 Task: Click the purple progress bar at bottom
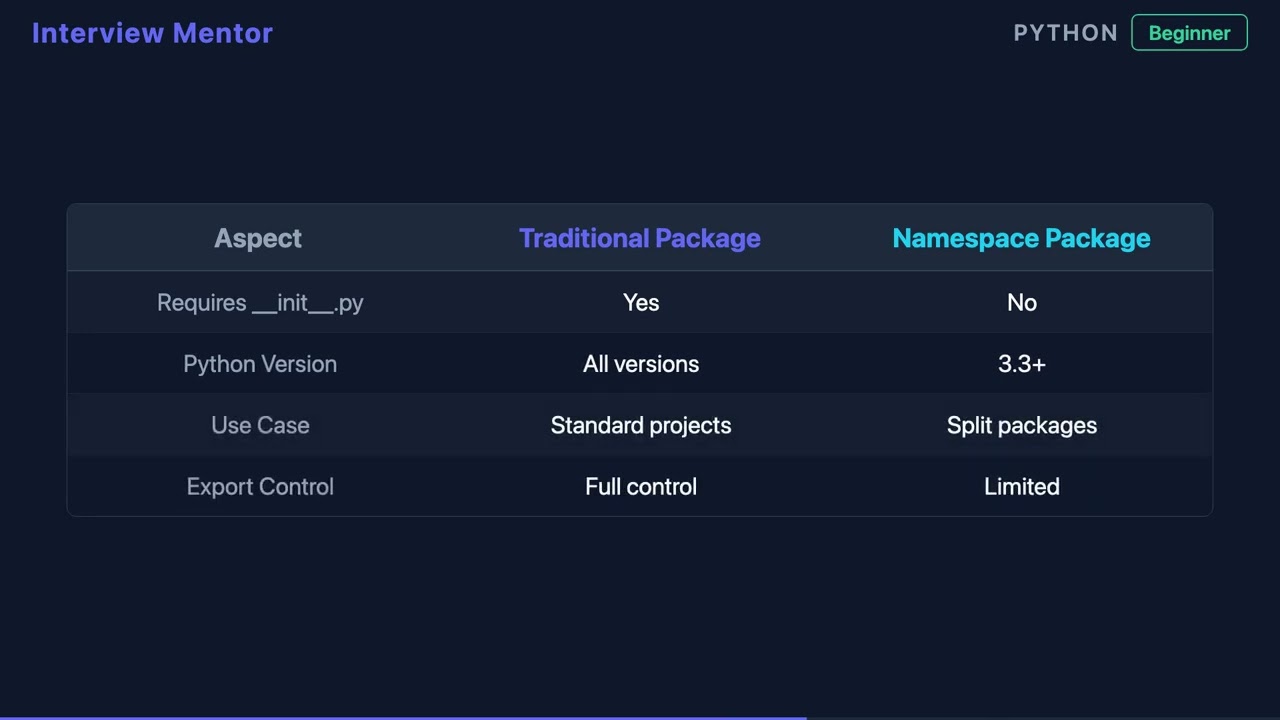coord(403,718)
